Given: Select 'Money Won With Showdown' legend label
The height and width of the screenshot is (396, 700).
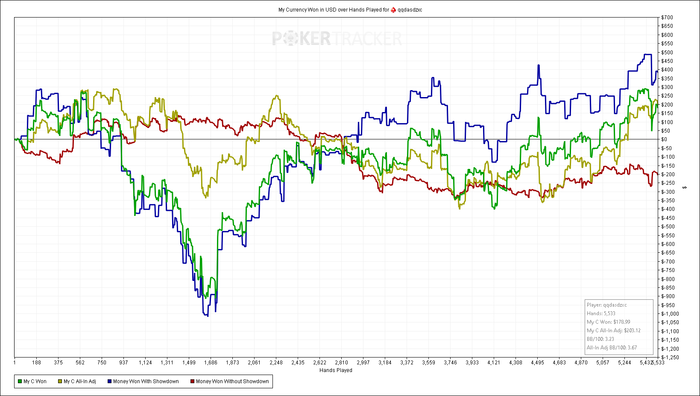Looking at the screenshot, I should click(x=146, y=381).
